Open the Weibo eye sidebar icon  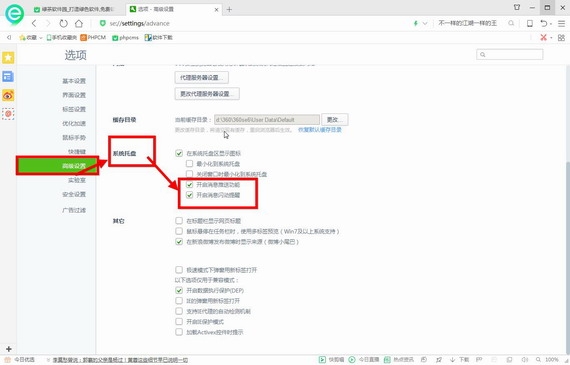8,95
